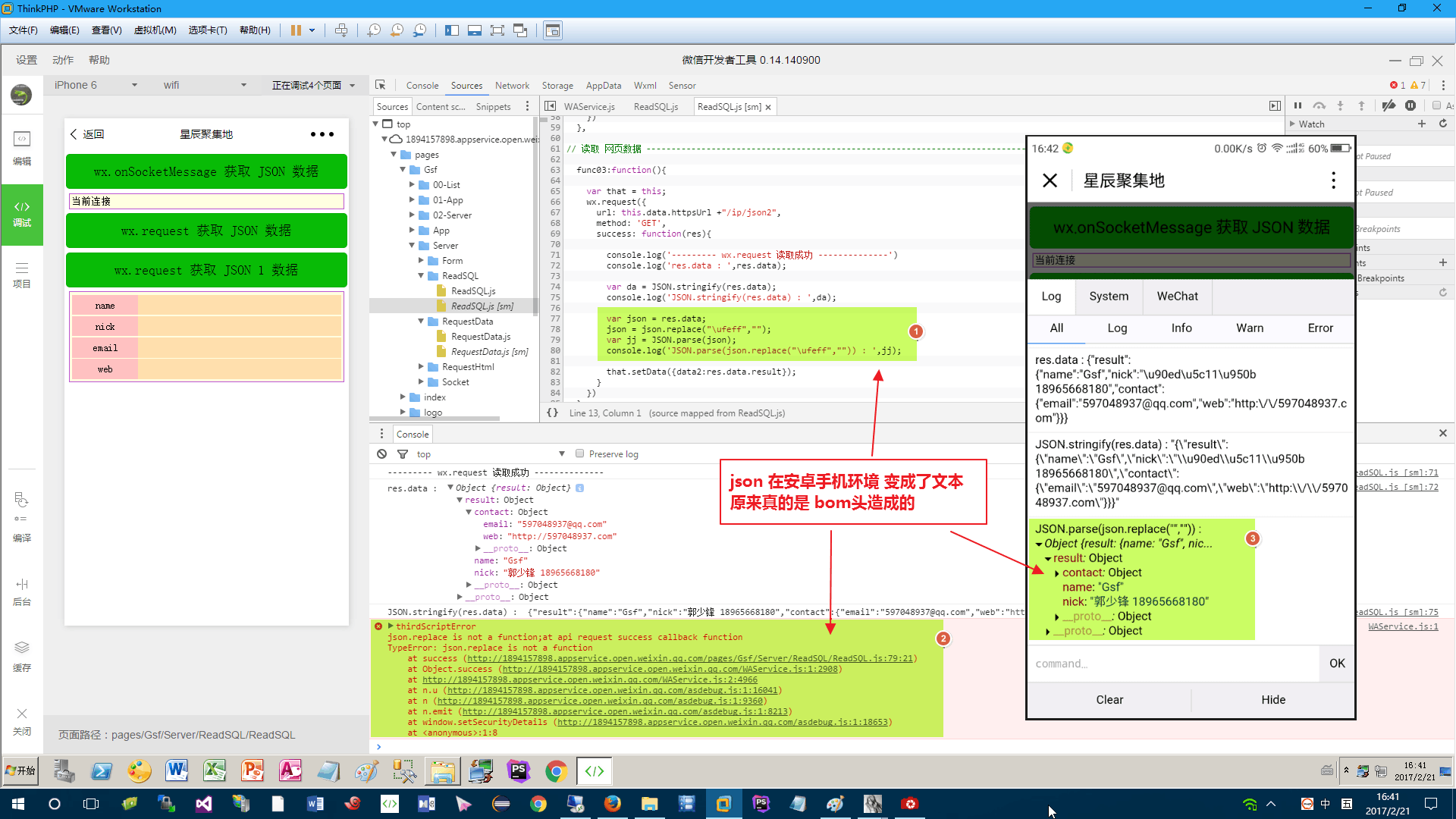The image size is (1456, 819).
Task: Tick the Async checkbox in debugger toolbar
Action: pos(1436,106)
